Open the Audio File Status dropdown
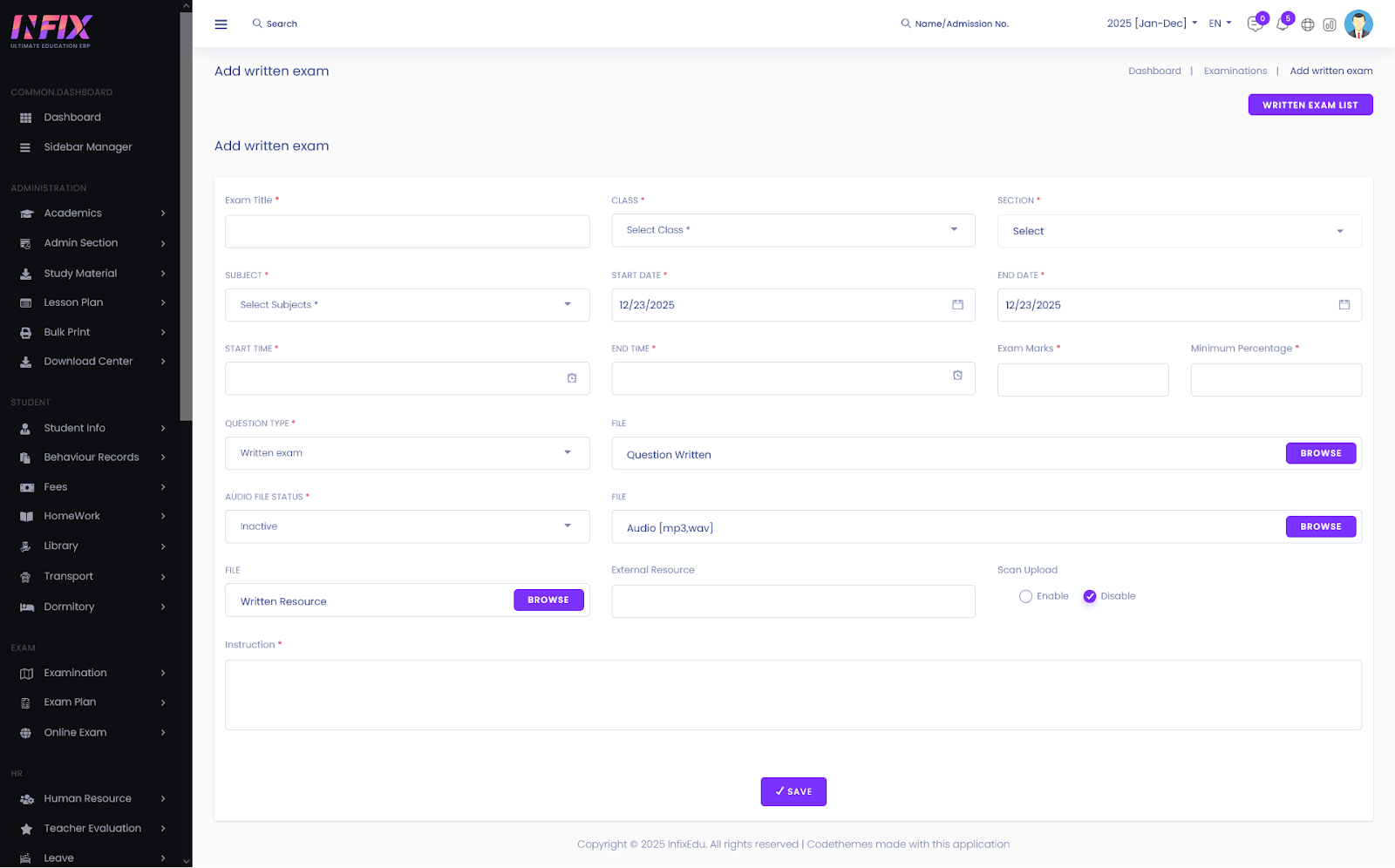This screenshot has height=868, width=1395. pos(406,527)
